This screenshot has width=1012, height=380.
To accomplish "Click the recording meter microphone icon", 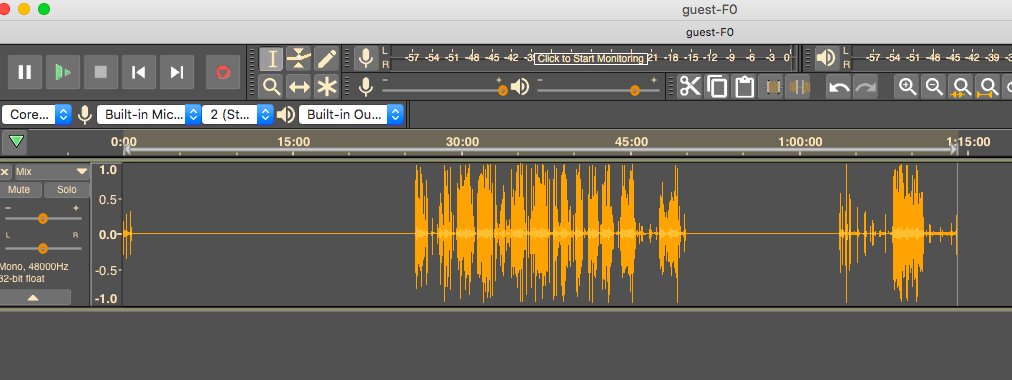I will 366,58.
